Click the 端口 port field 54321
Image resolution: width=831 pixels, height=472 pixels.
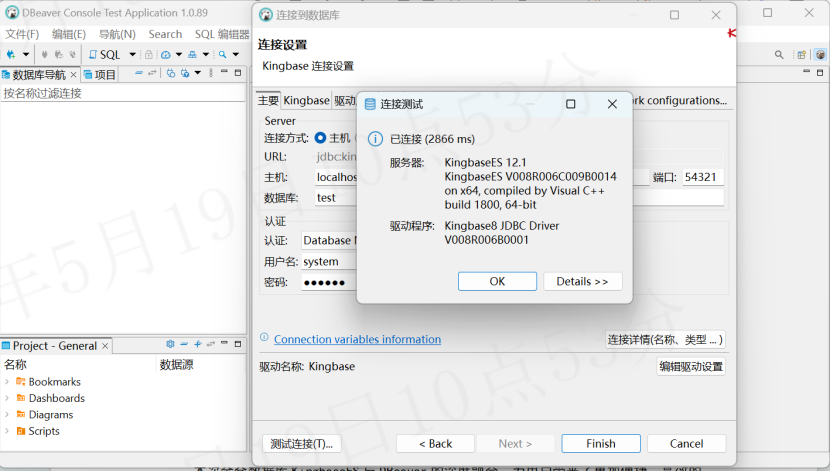[703, 177]
